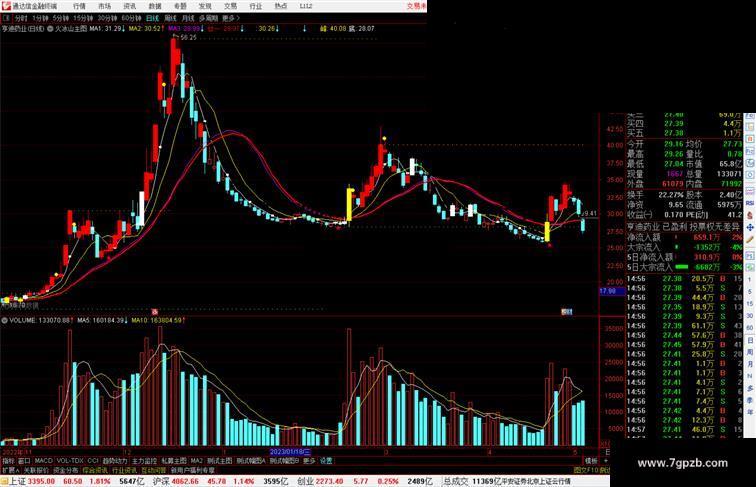Click the highlighted date marker 2023/01/18
The height and width of the screenshot is (487, 756).
pos(290,452)
